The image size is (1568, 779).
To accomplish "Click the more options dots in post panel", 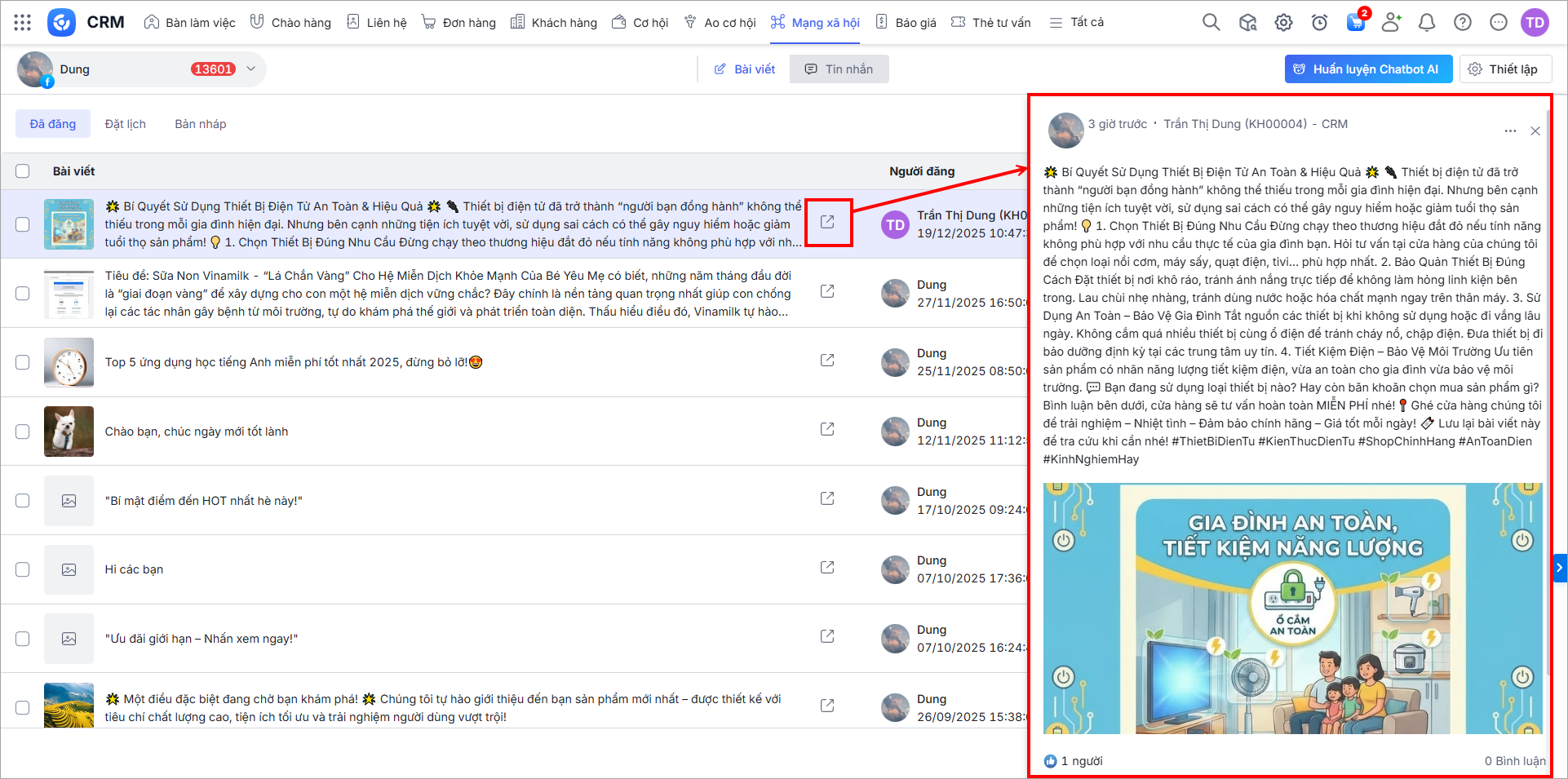I will point(1510,131).
